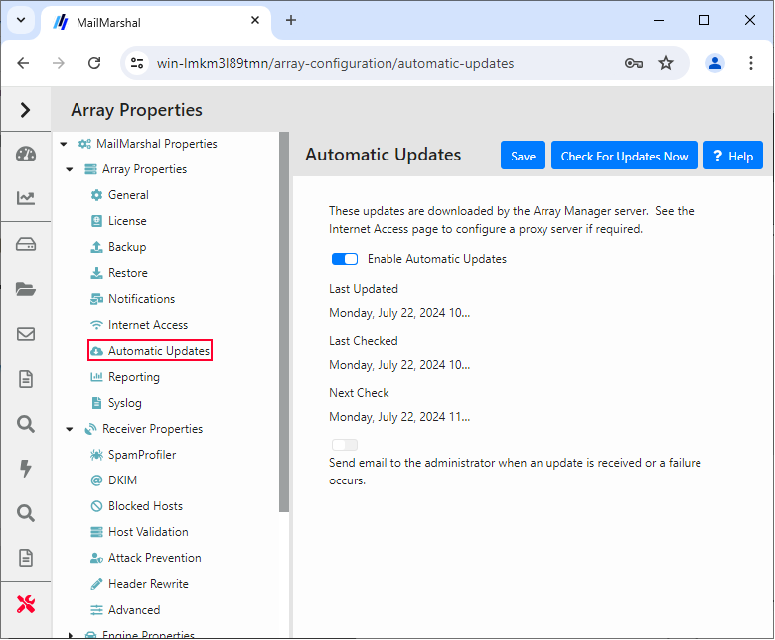Click the tree panel vertical scrollbar
This screenshot has width=775, height=640.
tap(284, 322)
